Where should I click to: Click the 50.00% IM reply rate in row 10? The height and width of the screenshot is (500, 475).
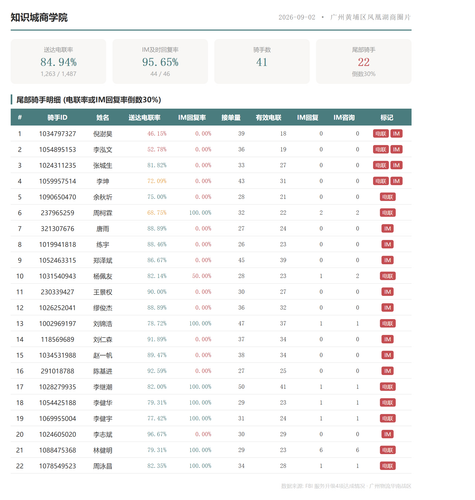(201, 276)
